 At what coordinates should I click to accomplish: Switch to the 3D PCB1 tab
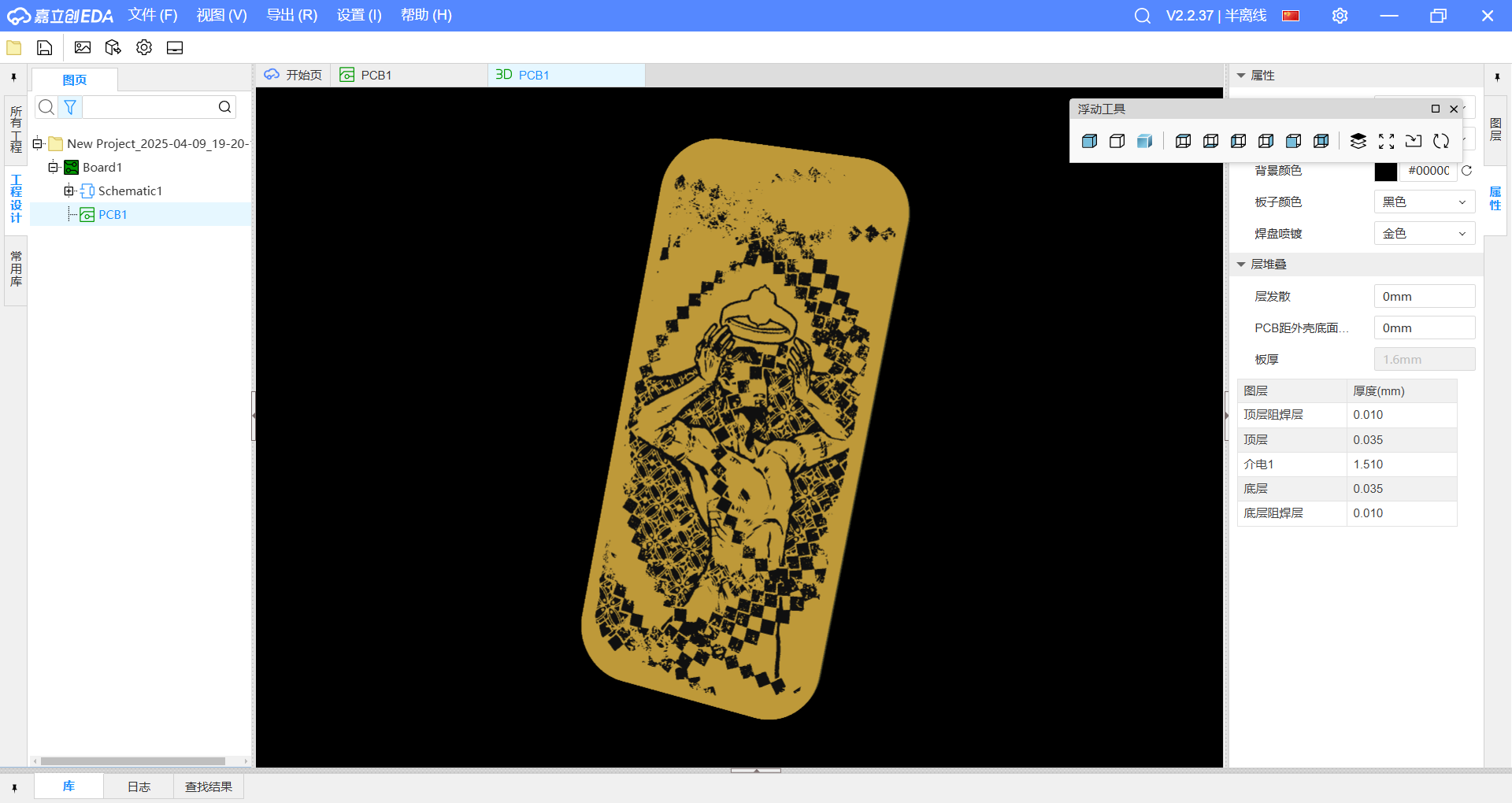[x=566, y=75]
